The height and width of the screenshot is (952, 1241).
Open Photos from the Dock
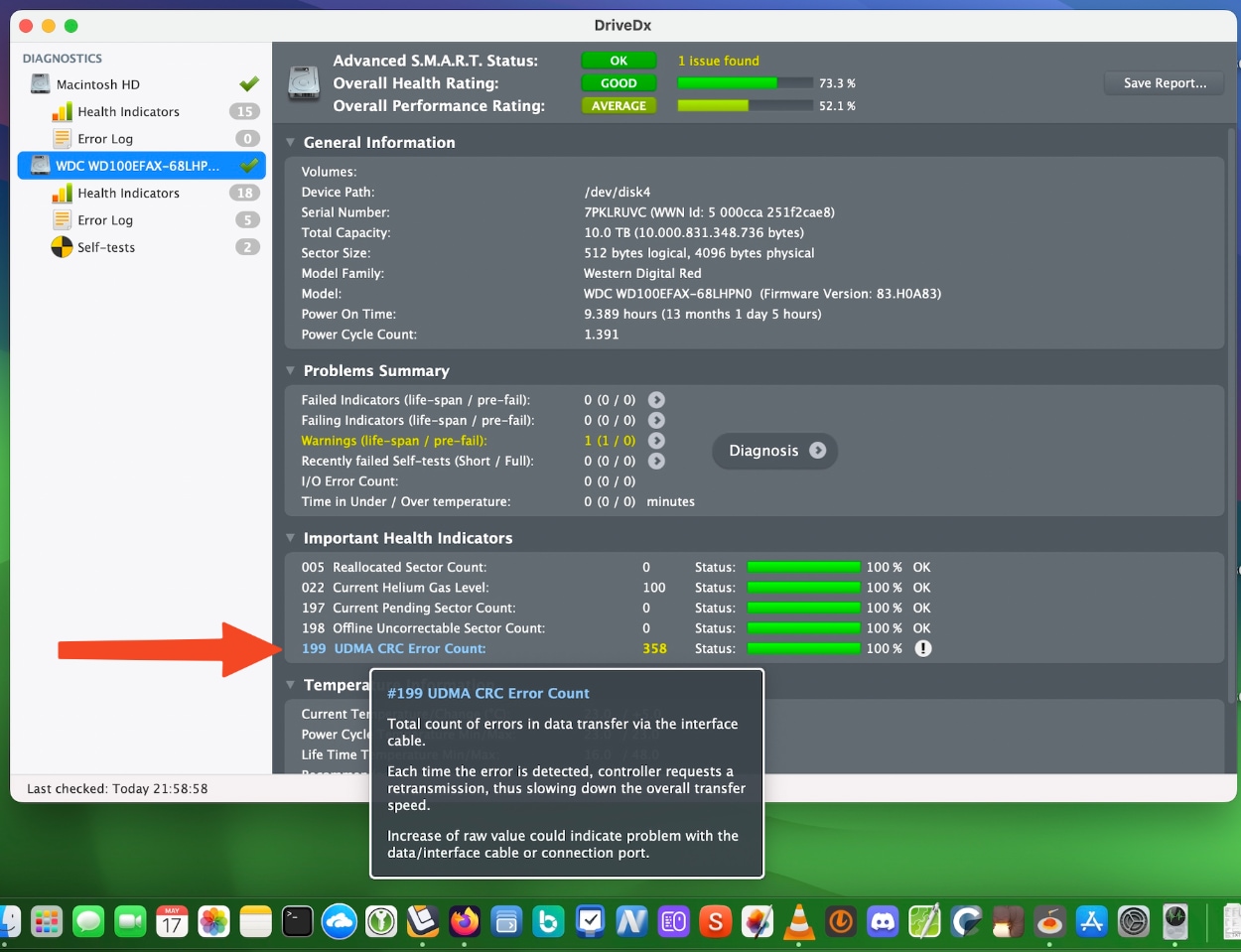pos(213,922)
